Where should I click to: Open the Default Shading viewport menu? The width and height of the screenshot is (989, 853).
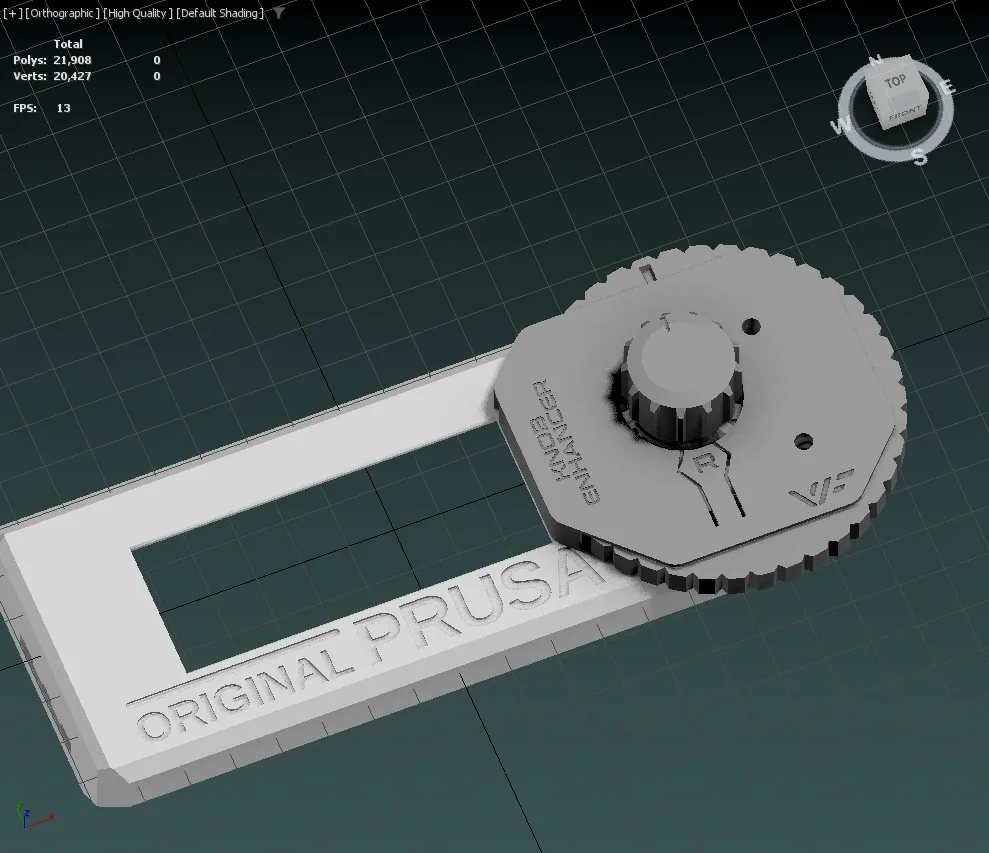pyautogui.click(x=219, y=13)
